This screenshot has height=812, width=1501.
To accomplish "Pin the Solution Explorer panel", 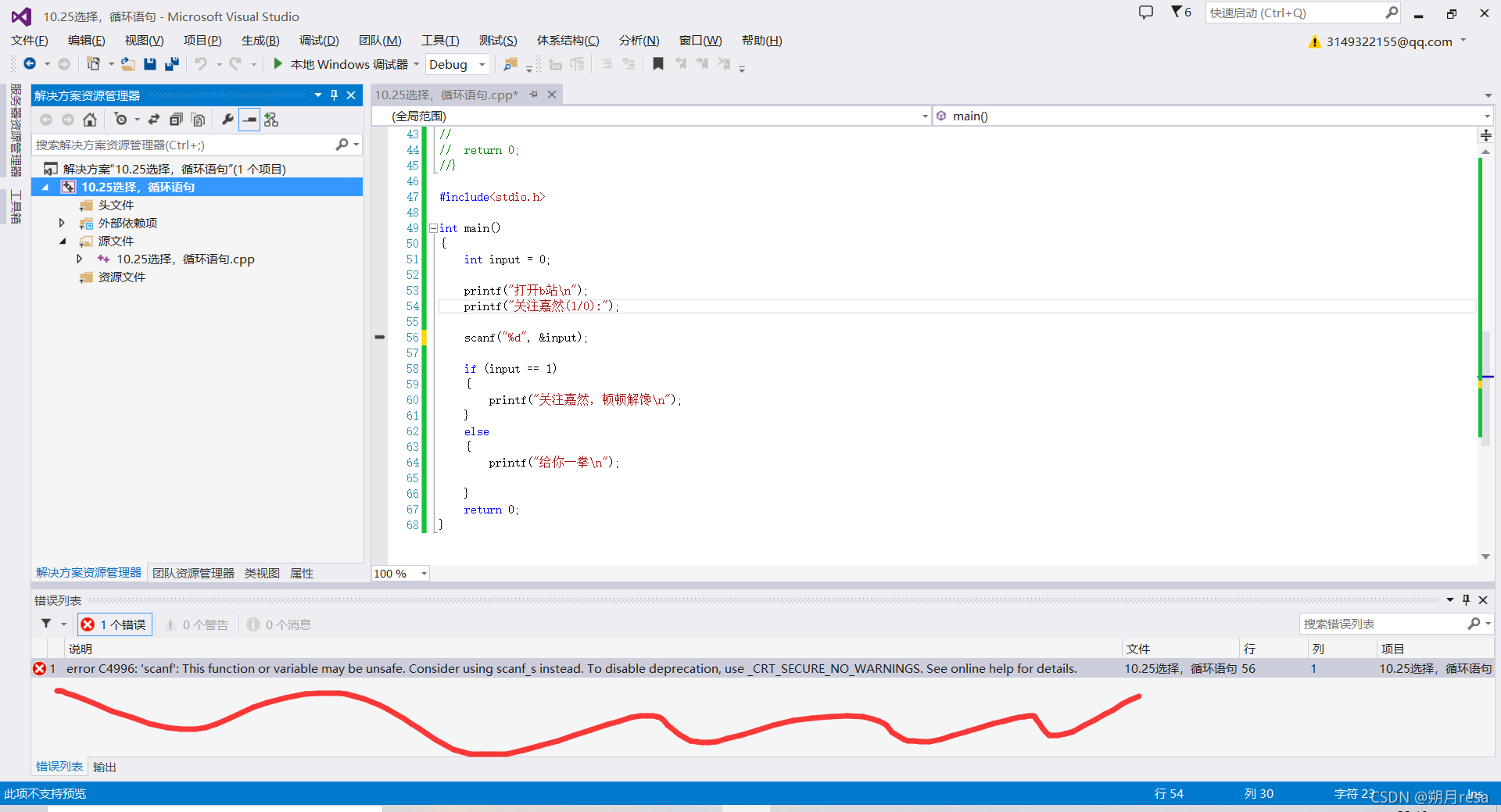I will pos(334,95).
